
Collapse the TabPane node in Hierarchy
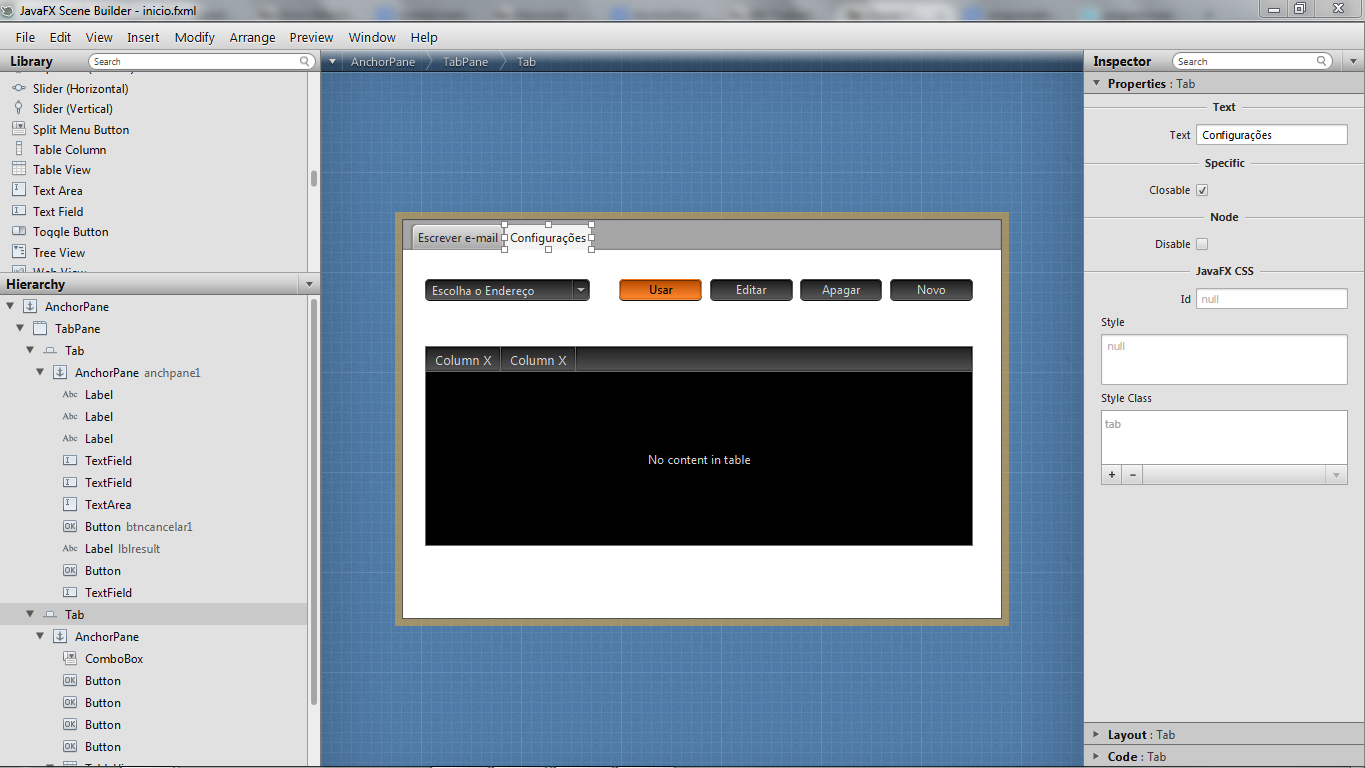click(x=20, y=328)
